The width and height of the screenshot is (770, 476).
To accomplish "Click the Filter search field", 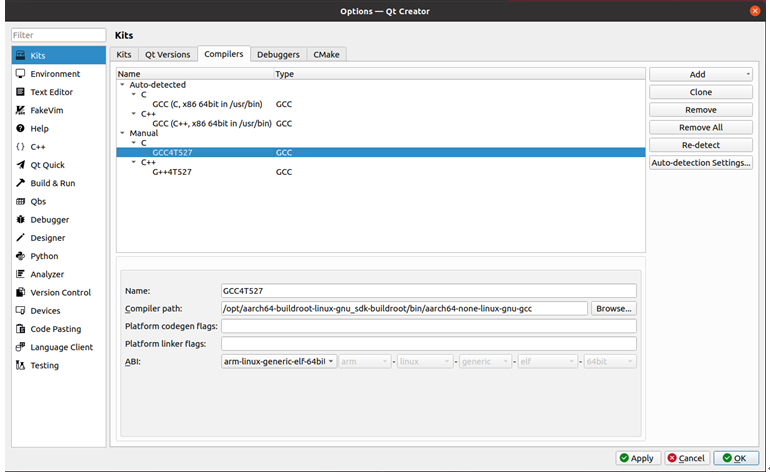I will coord(58,35).
